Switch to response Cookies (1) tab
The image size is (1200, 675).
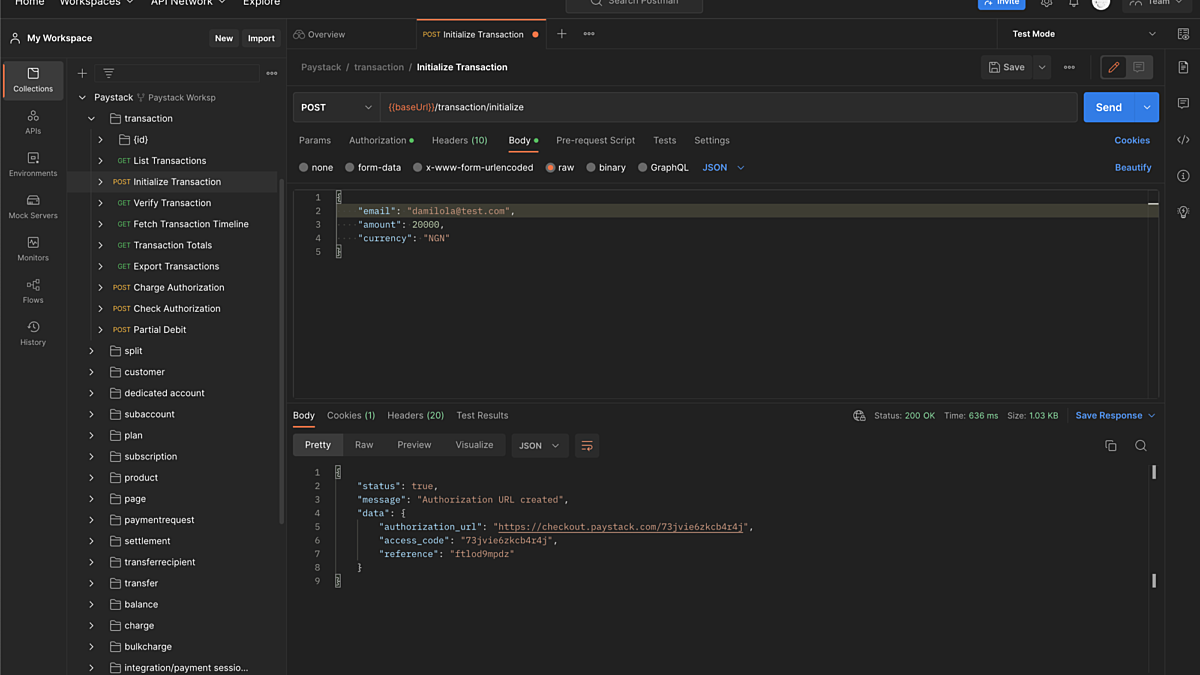[351, 415]
